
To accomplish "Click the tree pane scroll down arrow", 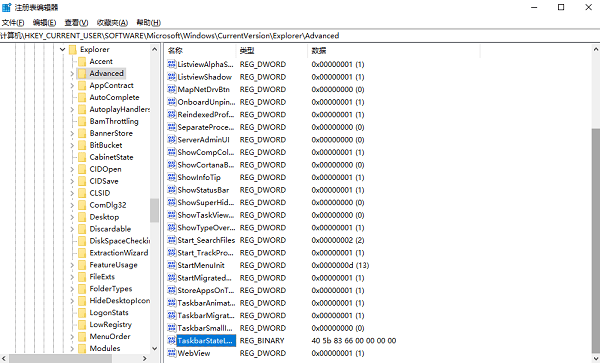I will click(x=155, y=348).
